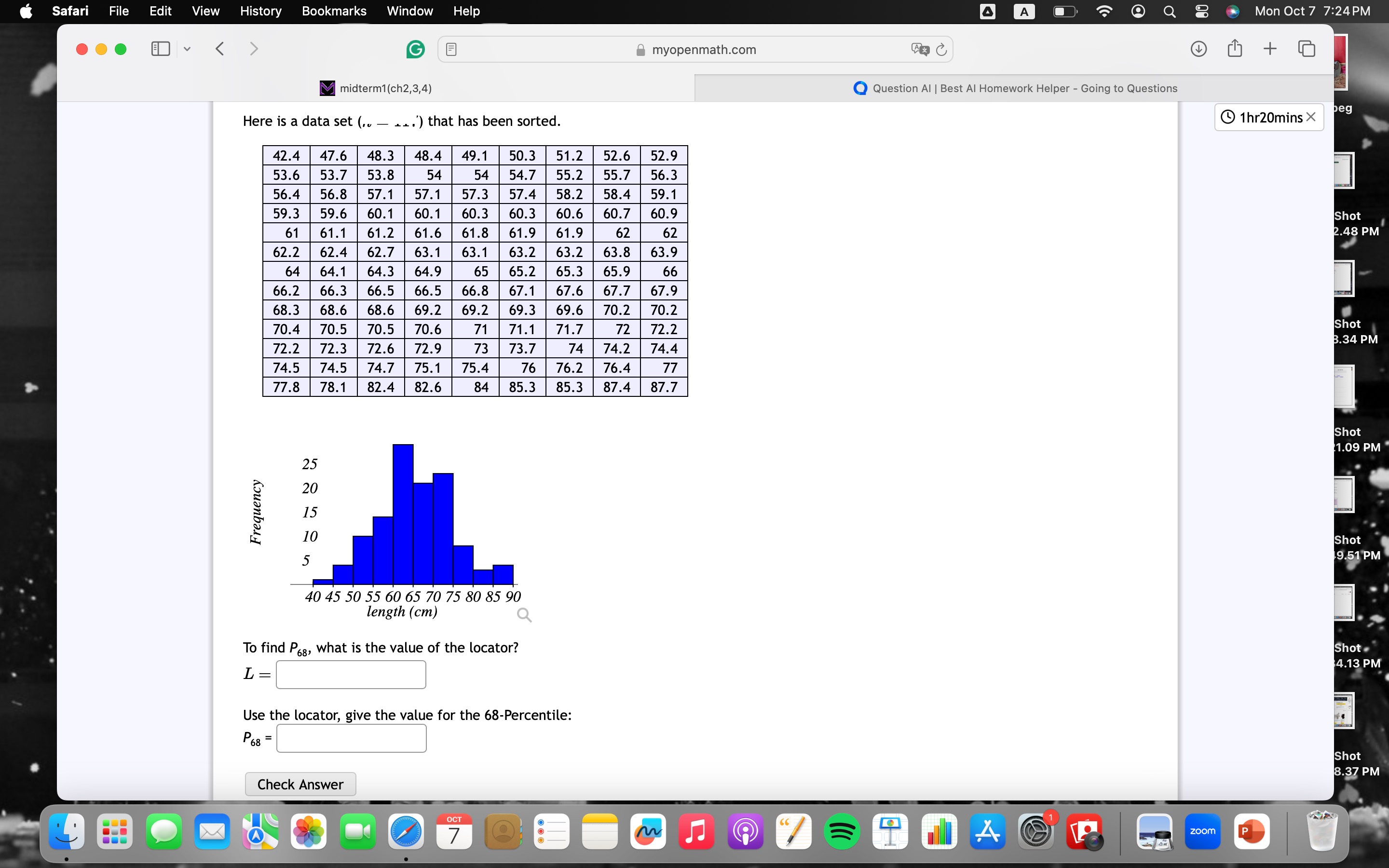Screen dimensions: 1389x868
Task: Open System Settings from the Dock
Action: pos(1036,831)
